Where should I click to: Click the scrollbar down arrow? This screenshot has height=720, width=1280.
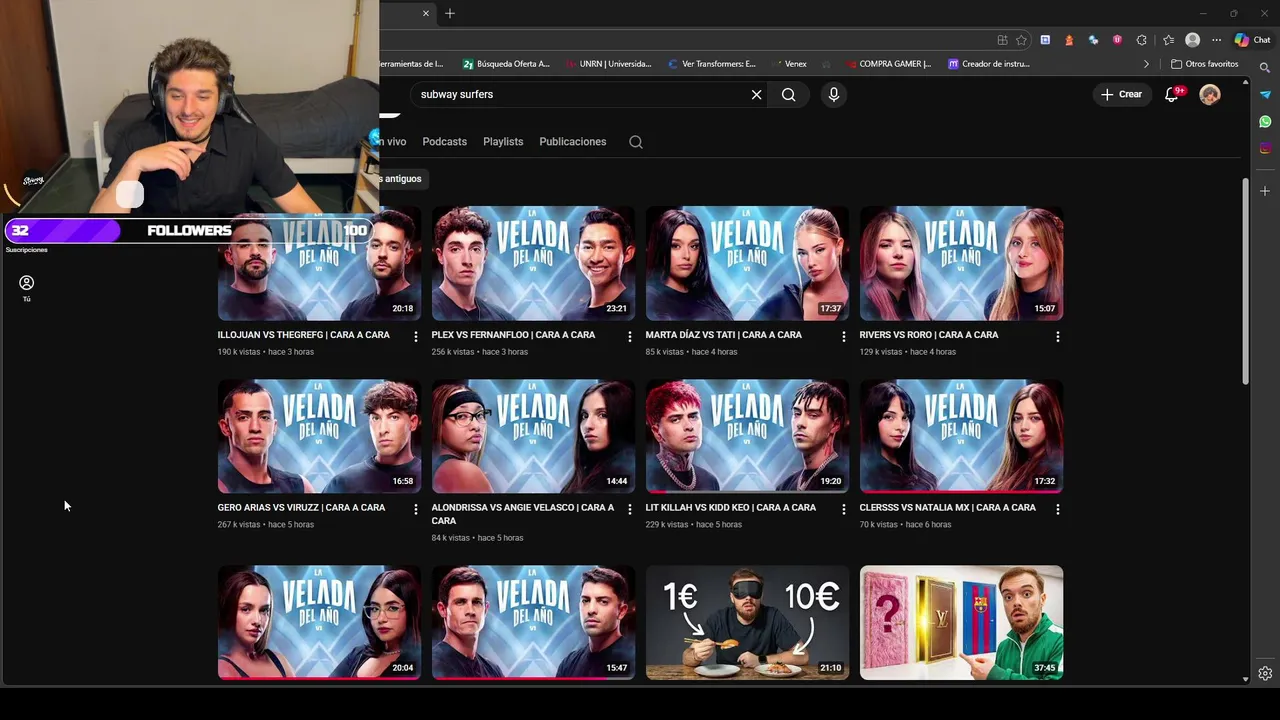(x=1245, y=679)
